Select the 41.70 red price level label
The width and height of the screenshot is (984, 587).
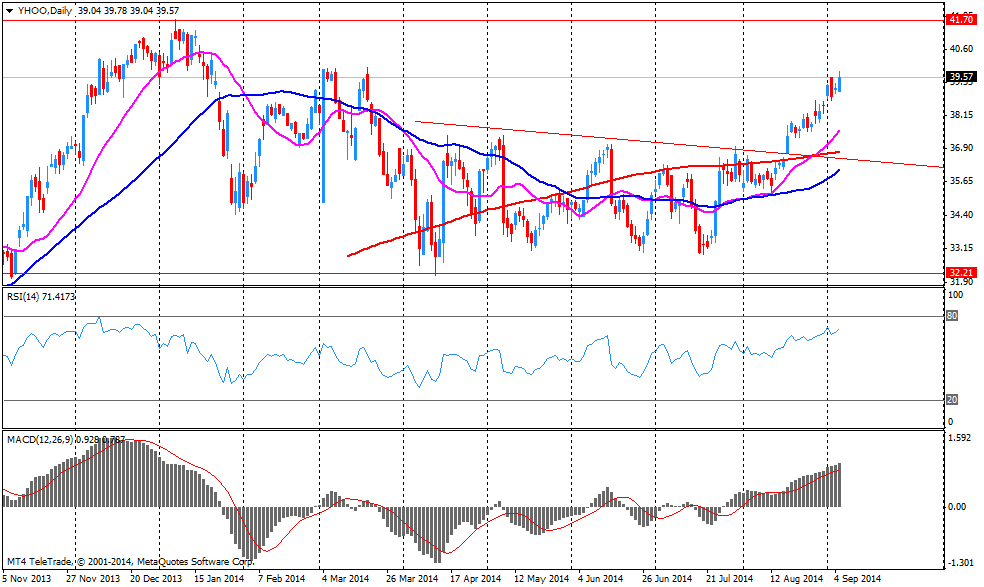[961, 20]
